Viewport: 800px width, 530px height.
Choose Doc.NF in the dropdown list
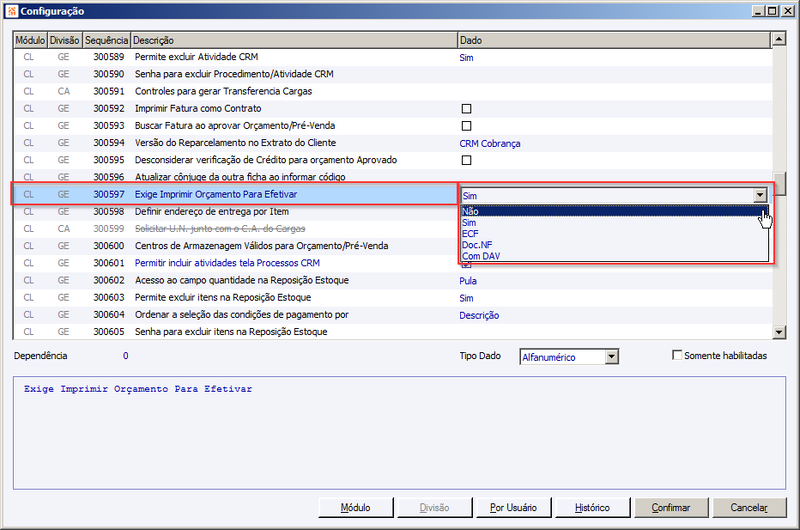614,245
